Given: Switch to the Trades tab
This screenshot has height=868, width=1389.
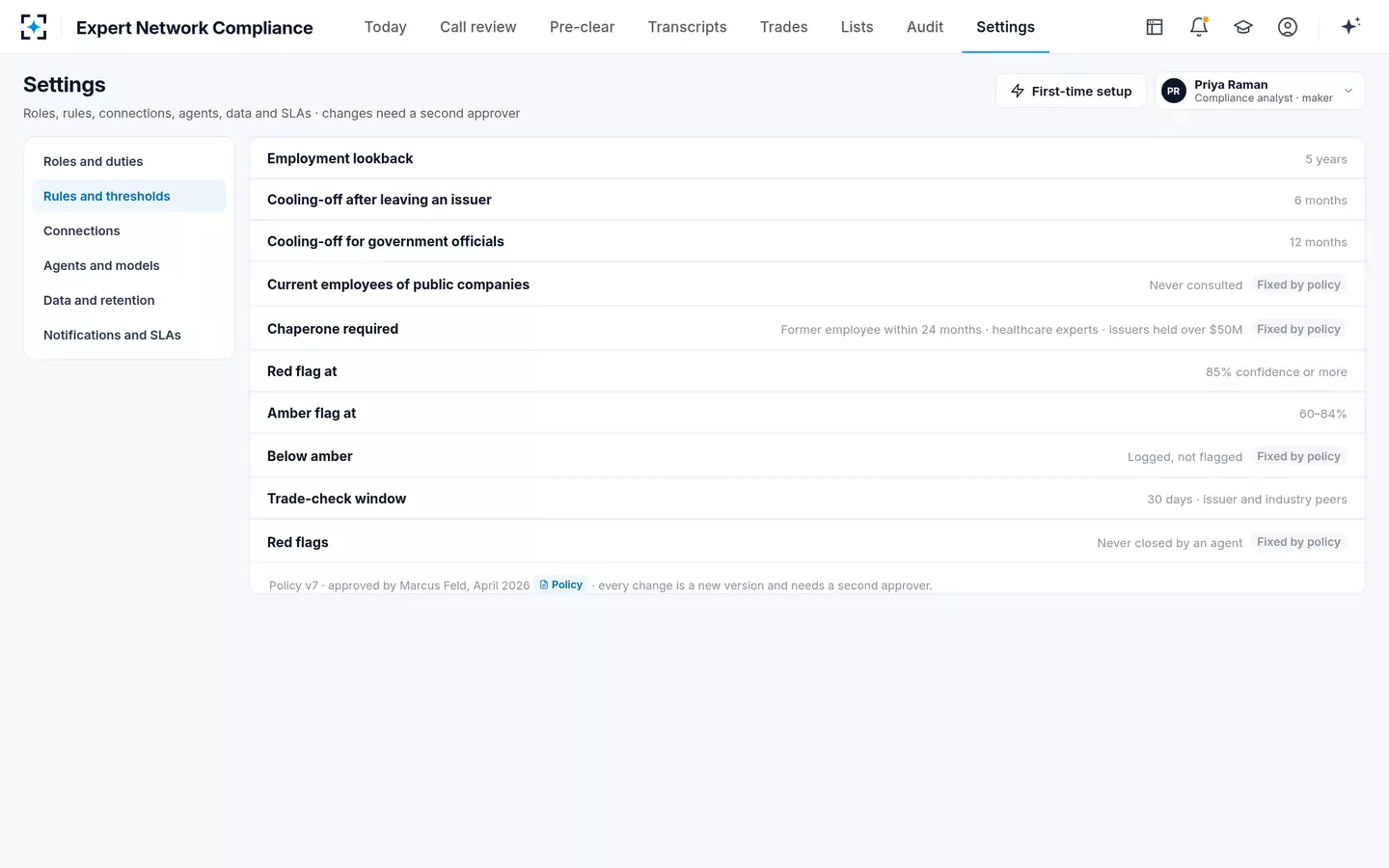Looking at the screenshot, I should coord(784,27).
